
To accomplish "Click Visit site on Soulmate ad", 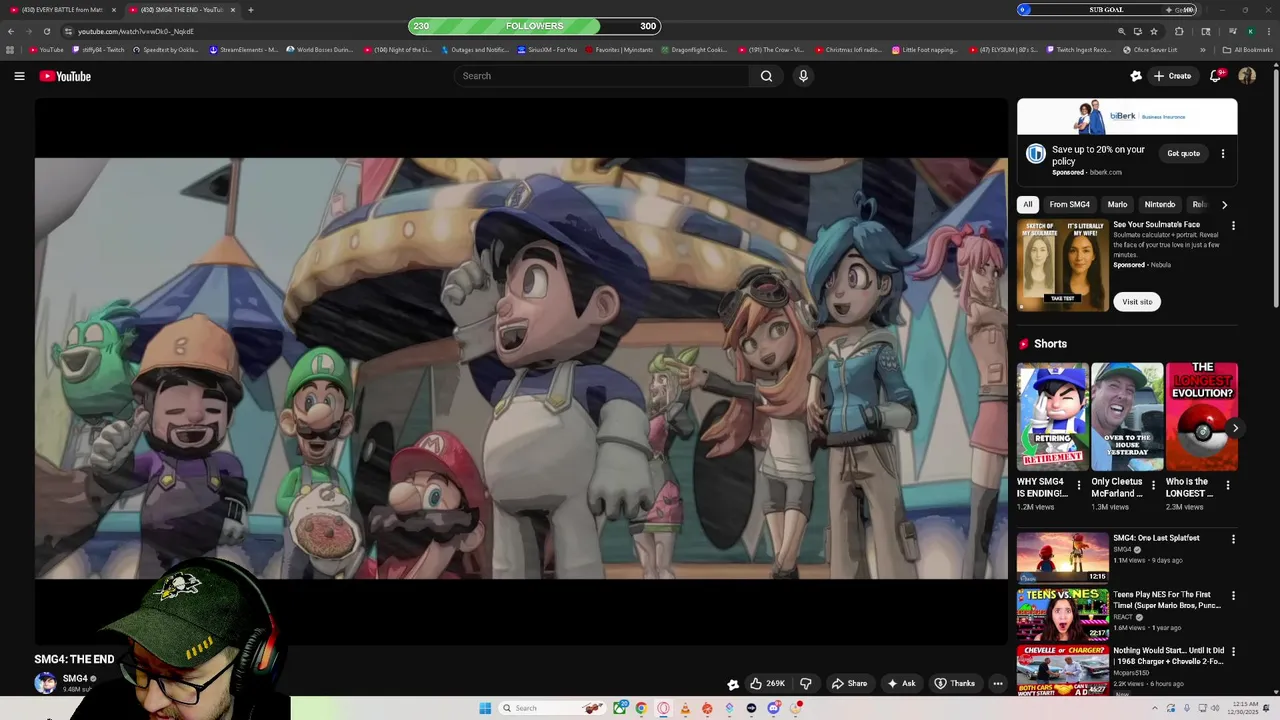I will pyautogui.click(x=1137, y=301).
